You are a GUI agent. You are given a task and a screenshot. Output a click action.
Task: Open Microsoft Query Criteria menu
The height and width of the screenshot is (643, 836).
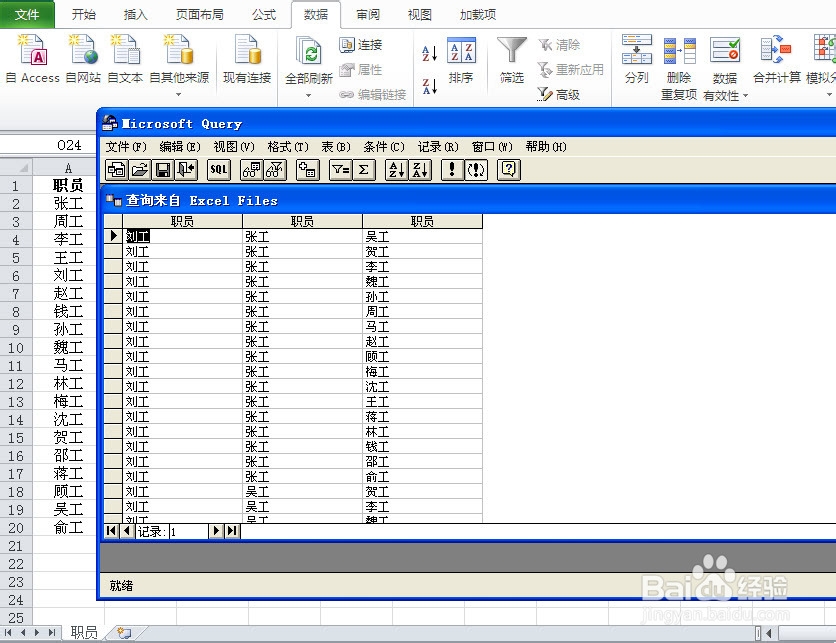click(384, 147)
